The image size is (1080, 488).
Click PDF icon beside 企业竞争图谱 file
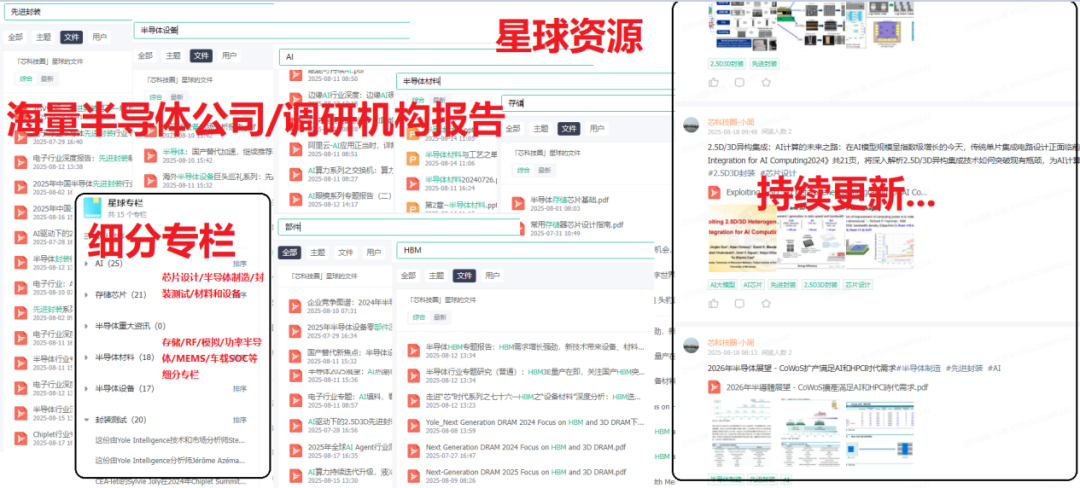pyautogui.click(x=295, y=306)
